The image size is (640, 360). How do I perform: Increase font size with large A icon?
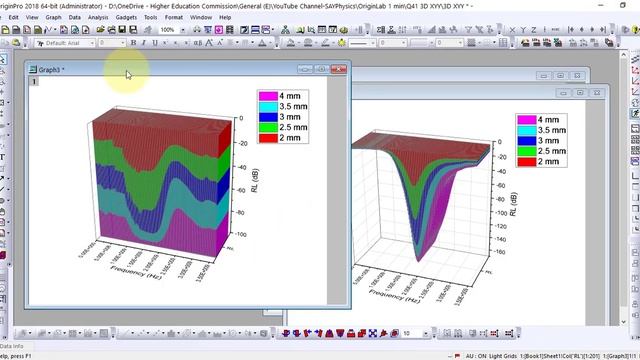pos(209,43)
